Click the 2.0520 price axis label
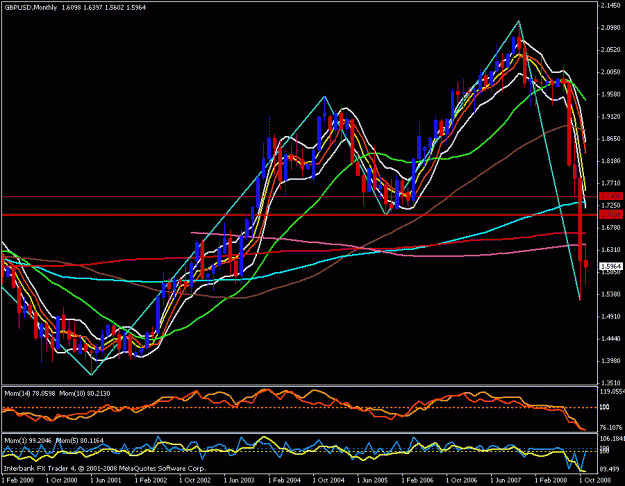Screen dimensions: 625x486 pyautogui.click(x=611, y=50)
